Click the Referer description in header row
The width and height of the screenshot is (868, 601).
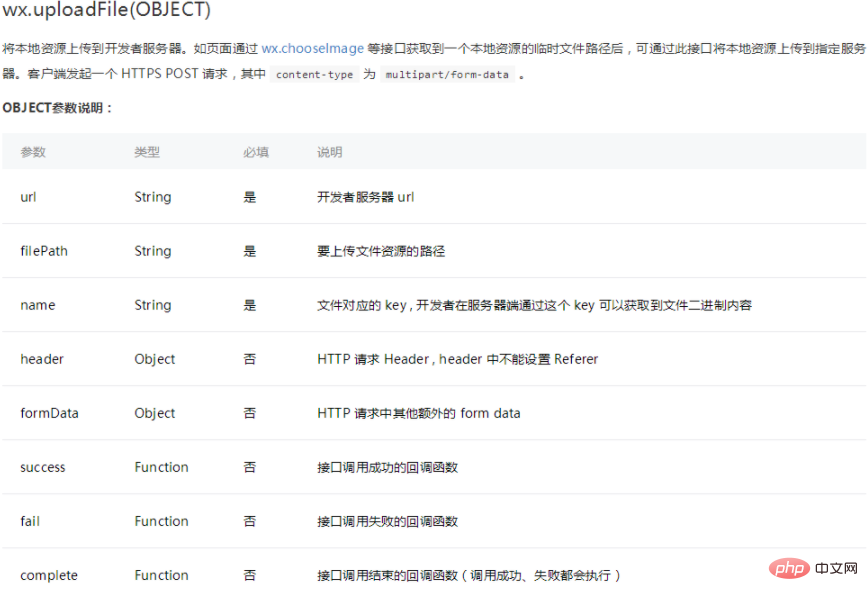(457, 359)
